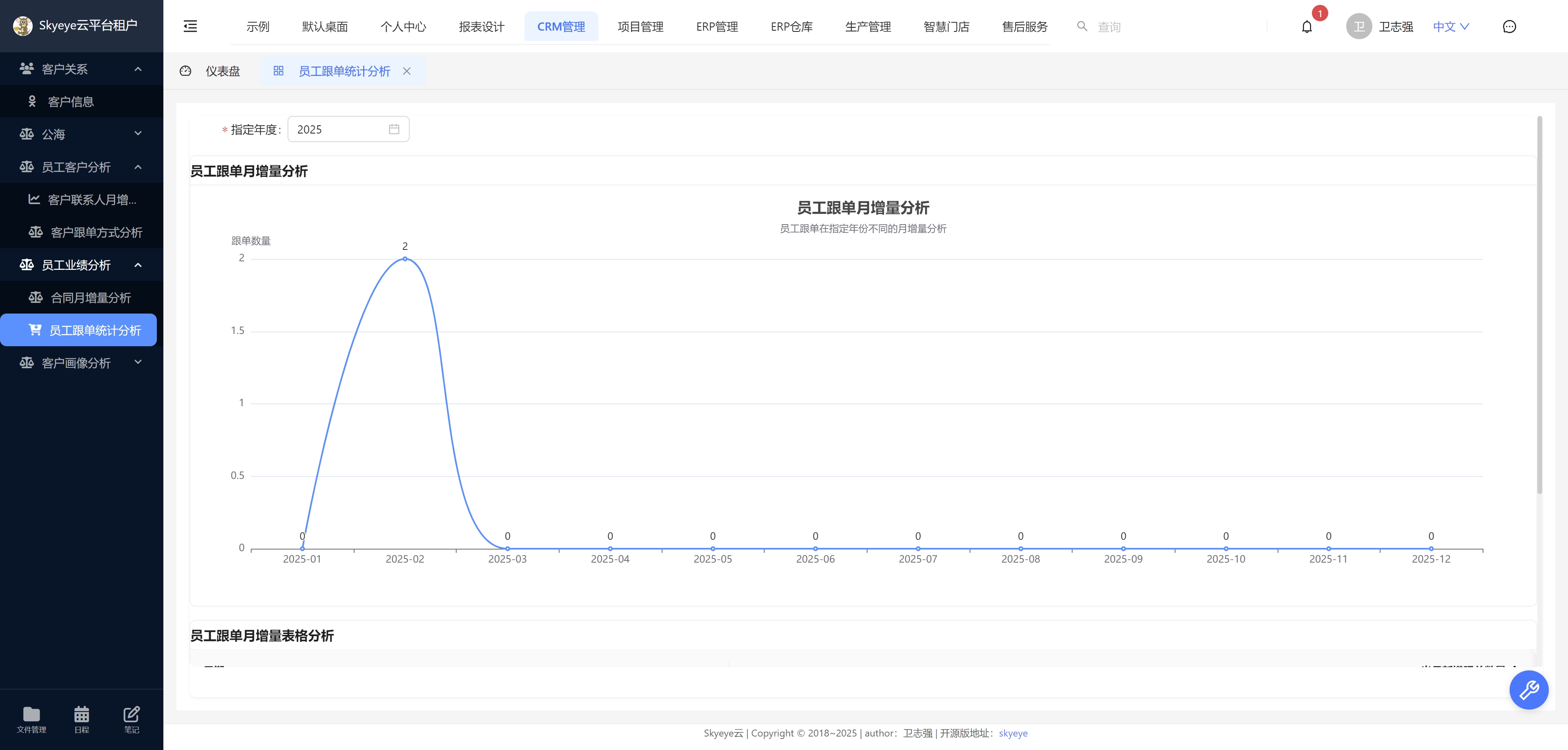Open the 日程 calendar icon
This screenshot has height=750, width=1568.
click(x=82, y=714)
